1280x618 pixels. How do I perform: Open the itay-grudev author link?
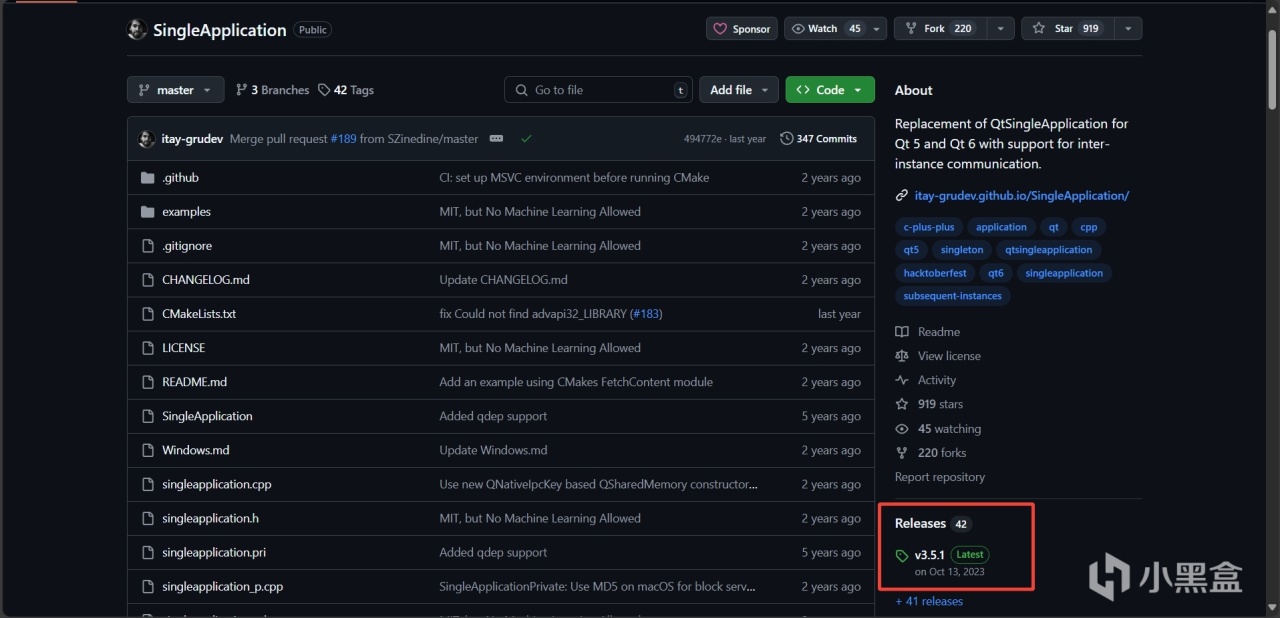tap(193, 139)
